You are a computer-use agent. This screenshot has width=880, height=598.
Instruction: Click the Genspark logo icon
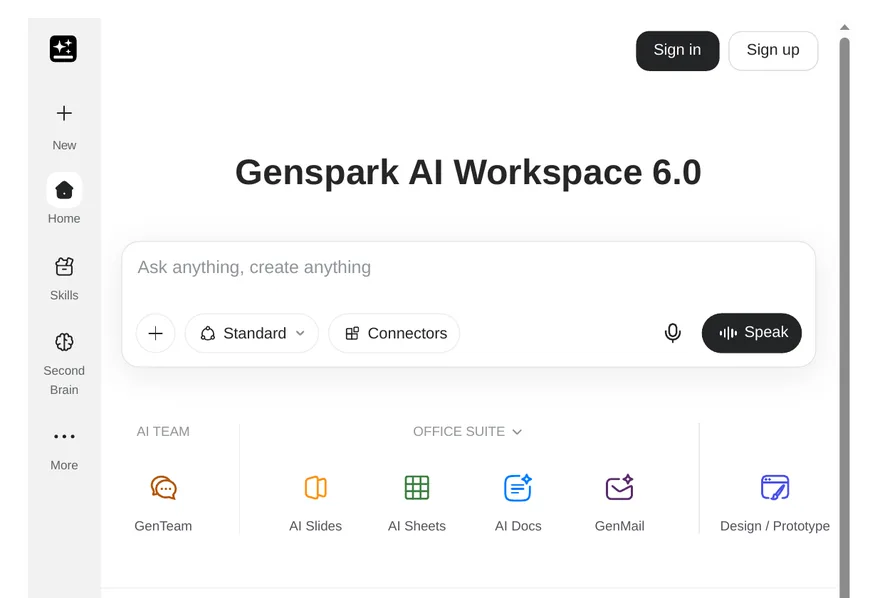tap(63, 49)
